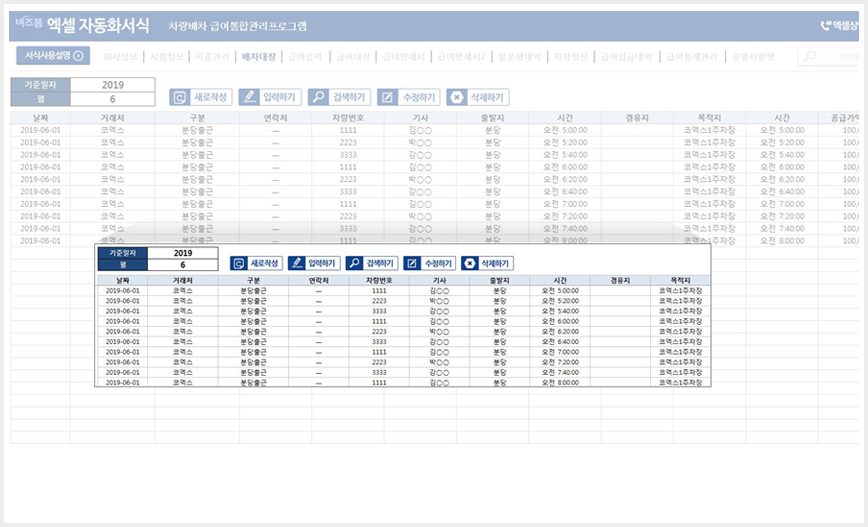Click the month field 6 in the faded main sheet
868x527 pixels.
coord(112,99)
